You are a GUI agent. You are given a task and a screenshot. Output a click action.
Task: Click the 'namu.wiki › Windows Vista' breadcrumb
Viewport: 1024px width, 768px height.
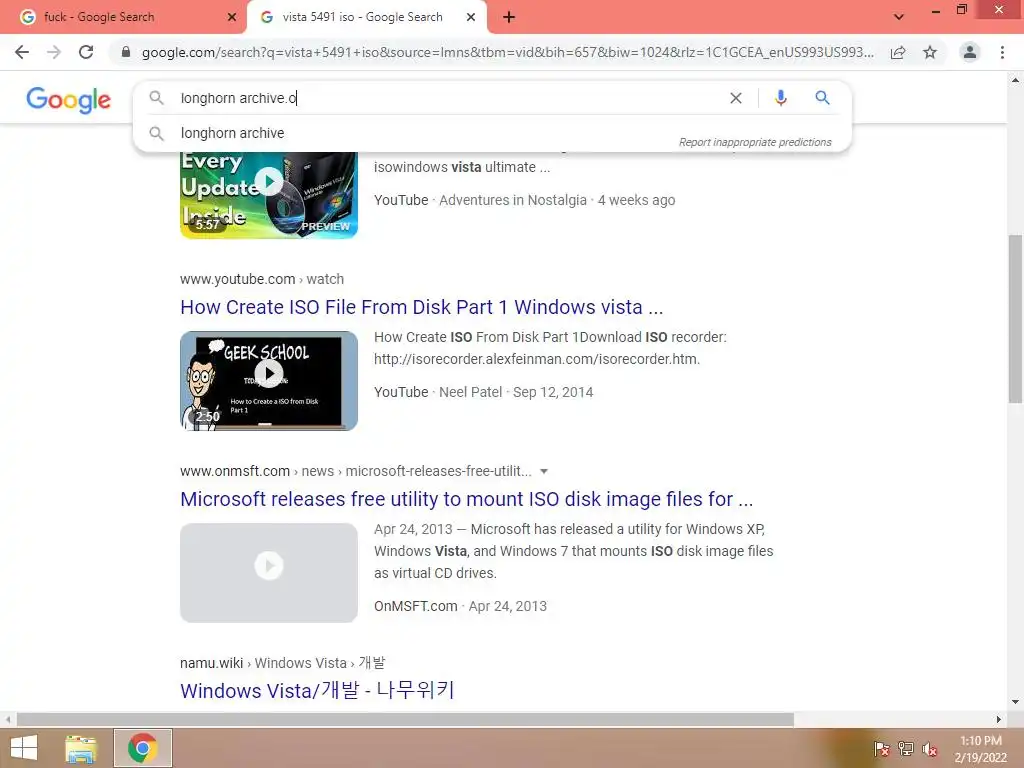(283, 663)
